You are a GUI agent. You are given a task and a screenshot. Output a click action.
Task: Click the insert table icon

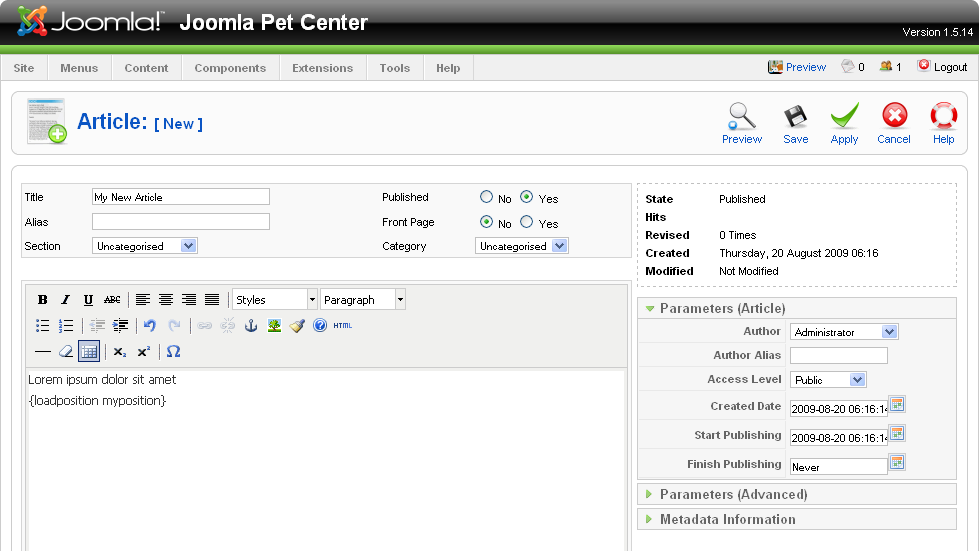tap(89, 352)
